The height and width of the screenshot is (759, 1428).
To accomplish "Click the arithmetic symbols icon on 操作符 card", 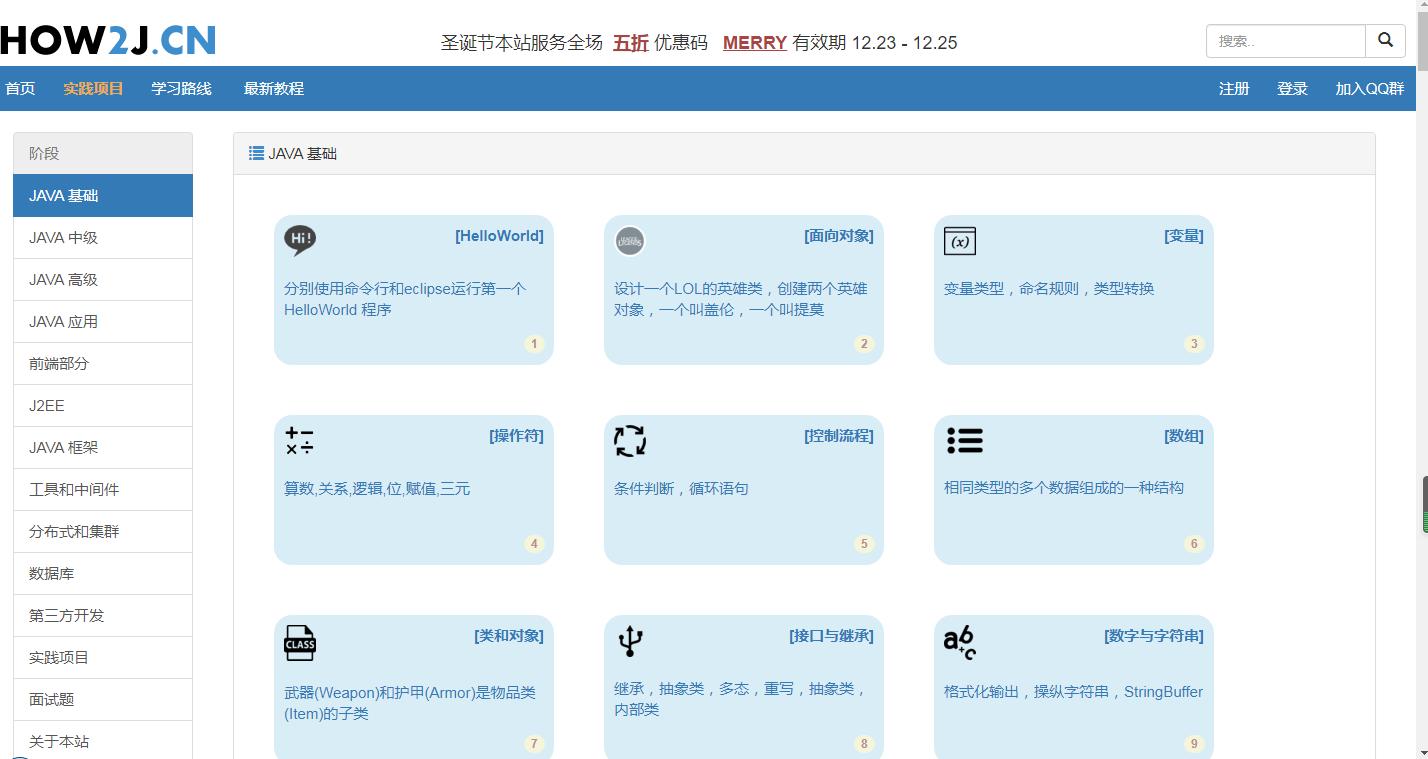I will coord(299,440).
